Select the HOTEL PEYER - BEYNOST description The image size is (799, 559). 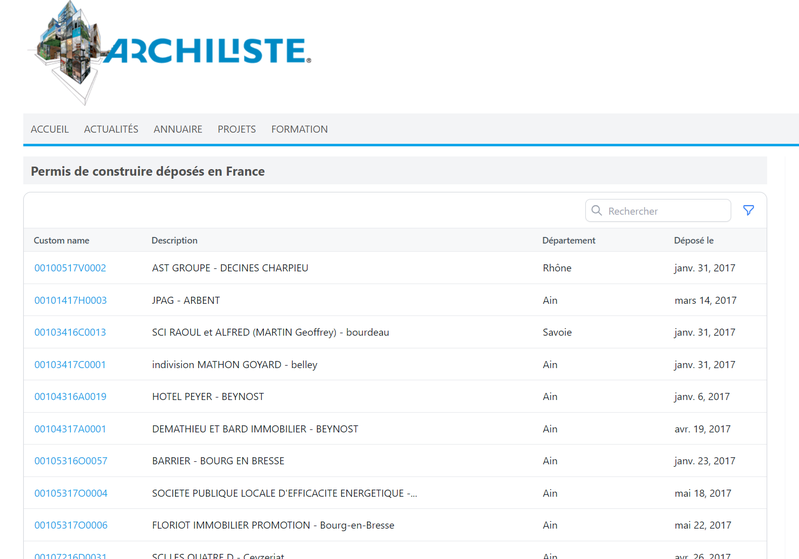[x=208, y=396]
